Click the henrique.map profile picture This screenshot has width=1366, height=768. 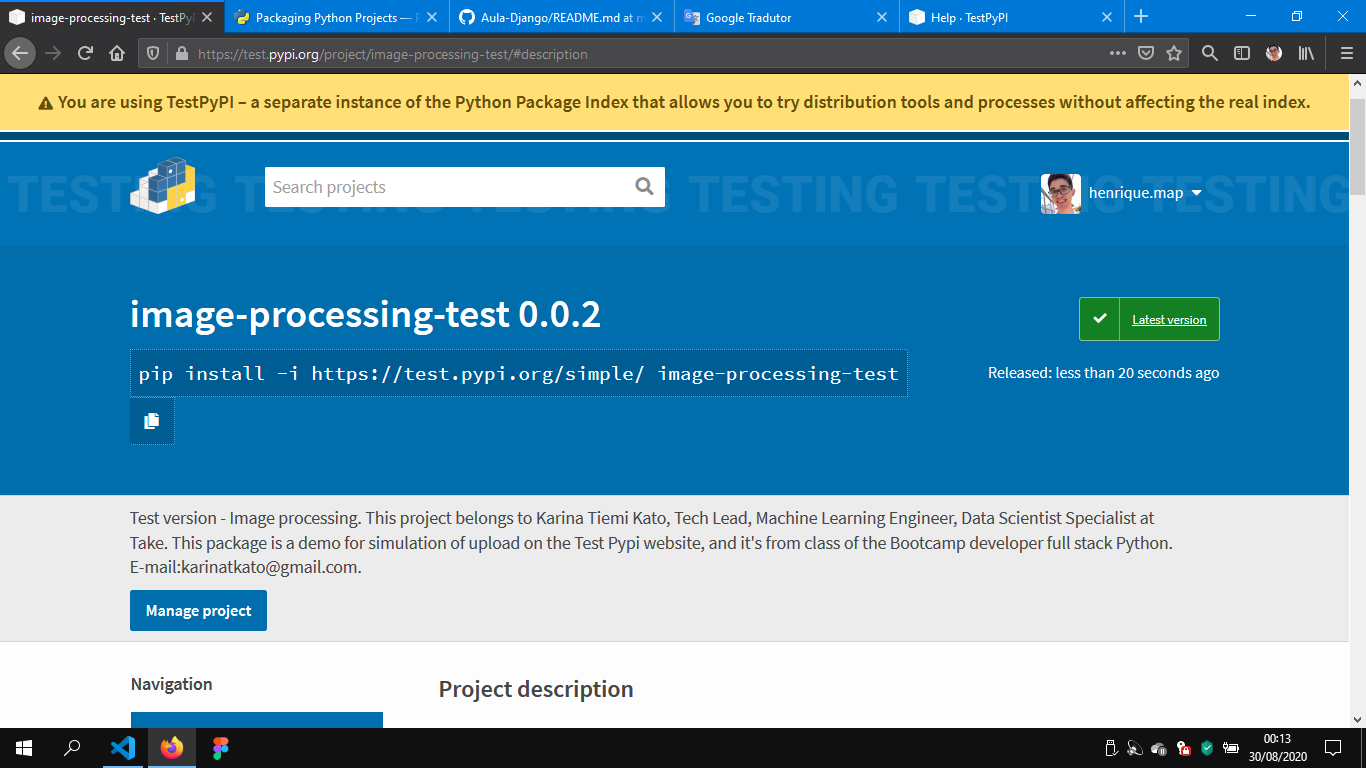point(1061,193)
